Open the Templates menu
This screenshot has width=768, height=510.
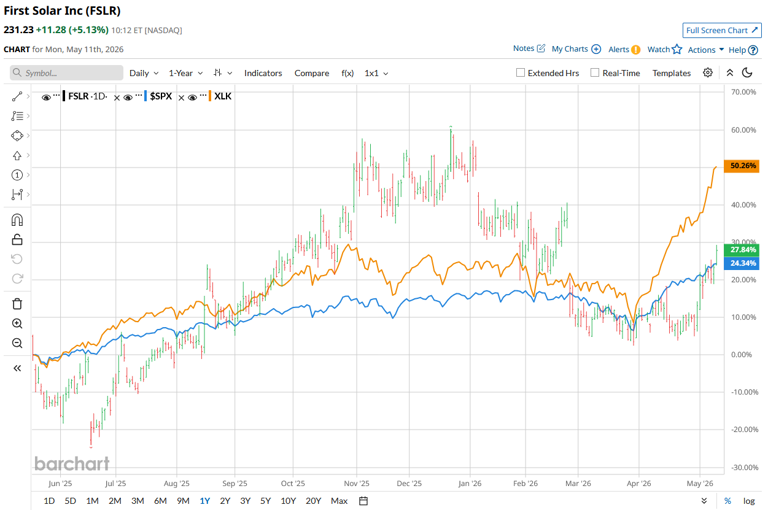pyautogui.click(x=672, y=73)
